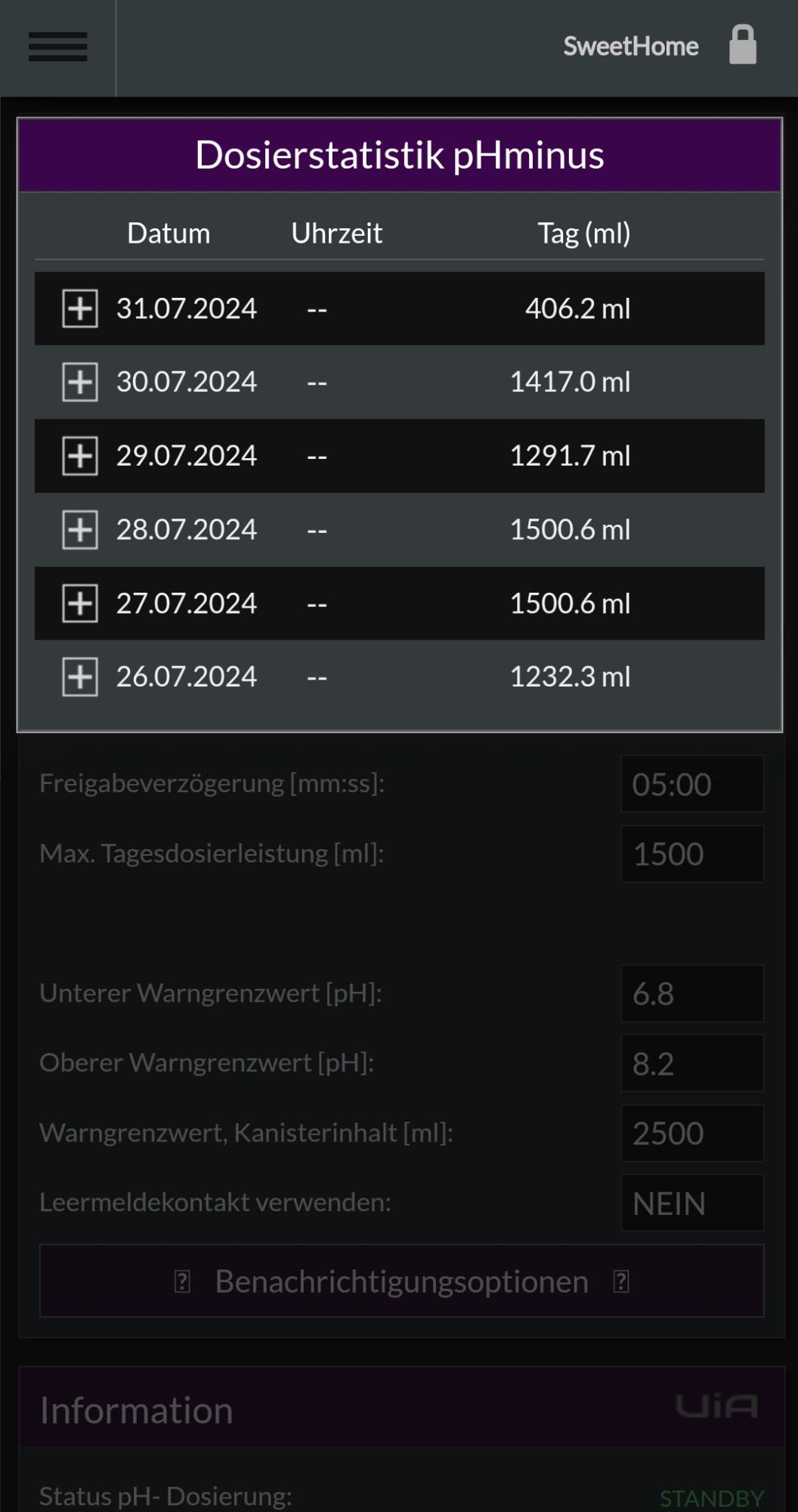Screen dimensions: 798x1512
Task: Open the Benachrichtigungsoptionen button
Action: pos(401,1281)
